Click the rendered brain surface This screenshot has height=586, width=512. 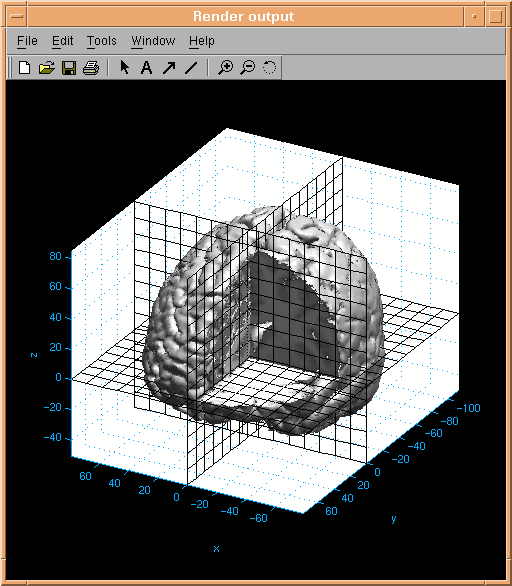click(x=263, y=321)
